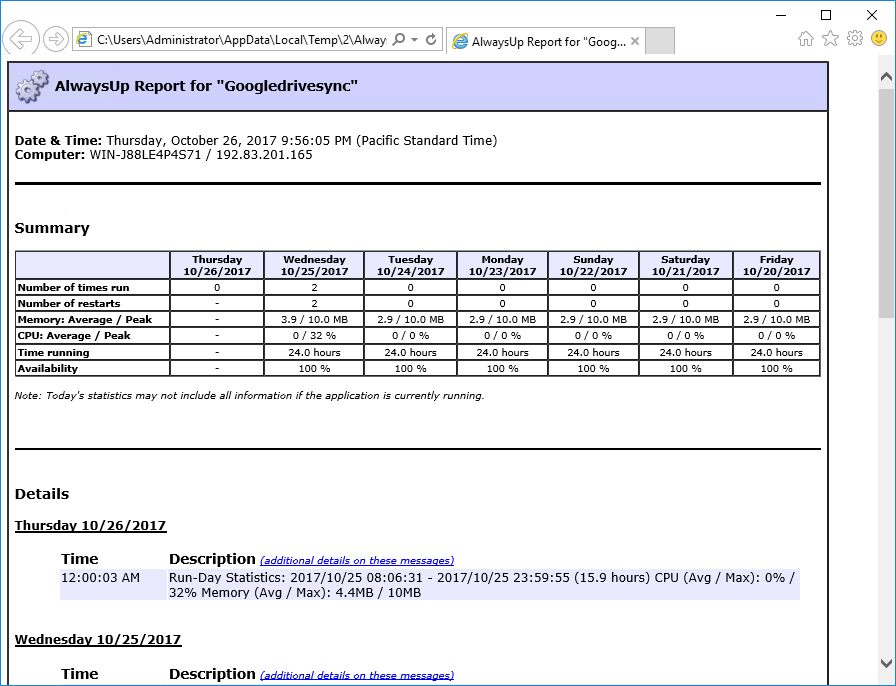Image resolution: width=896 pixels, height=686 pixels.
Task: Click the scrollbar up arrow
Action: coord(886,77)
